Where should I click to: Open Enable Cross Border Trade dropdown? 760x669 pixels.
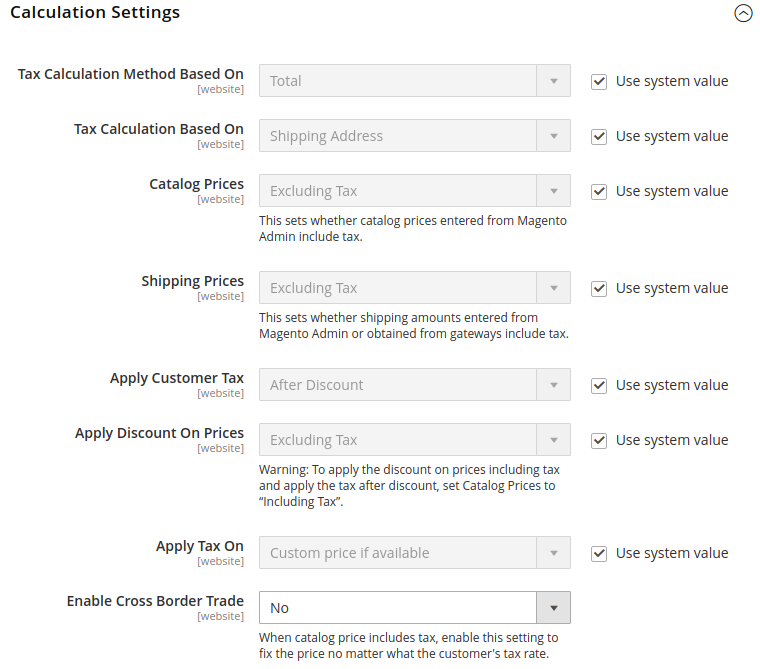398,608
